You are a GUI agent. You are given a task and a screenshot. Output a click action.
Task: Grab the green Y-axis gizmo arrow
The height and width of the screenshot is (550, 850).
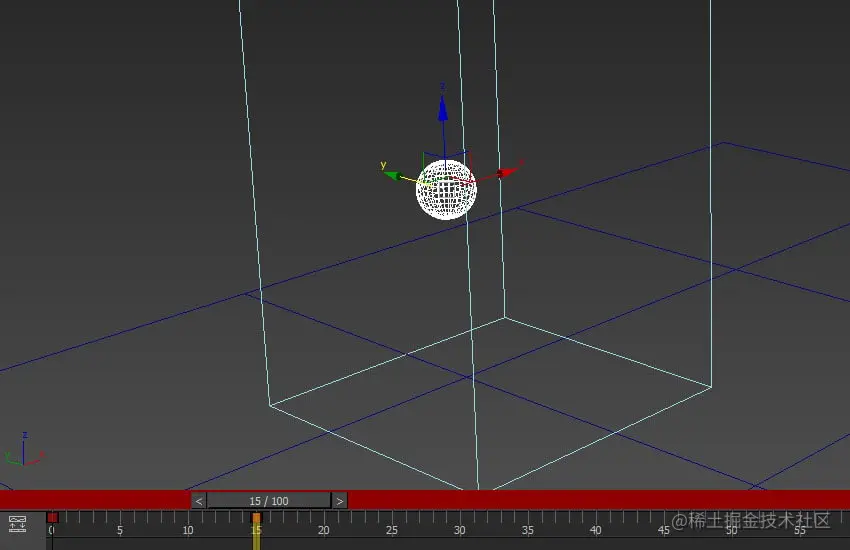coord(393,175)
